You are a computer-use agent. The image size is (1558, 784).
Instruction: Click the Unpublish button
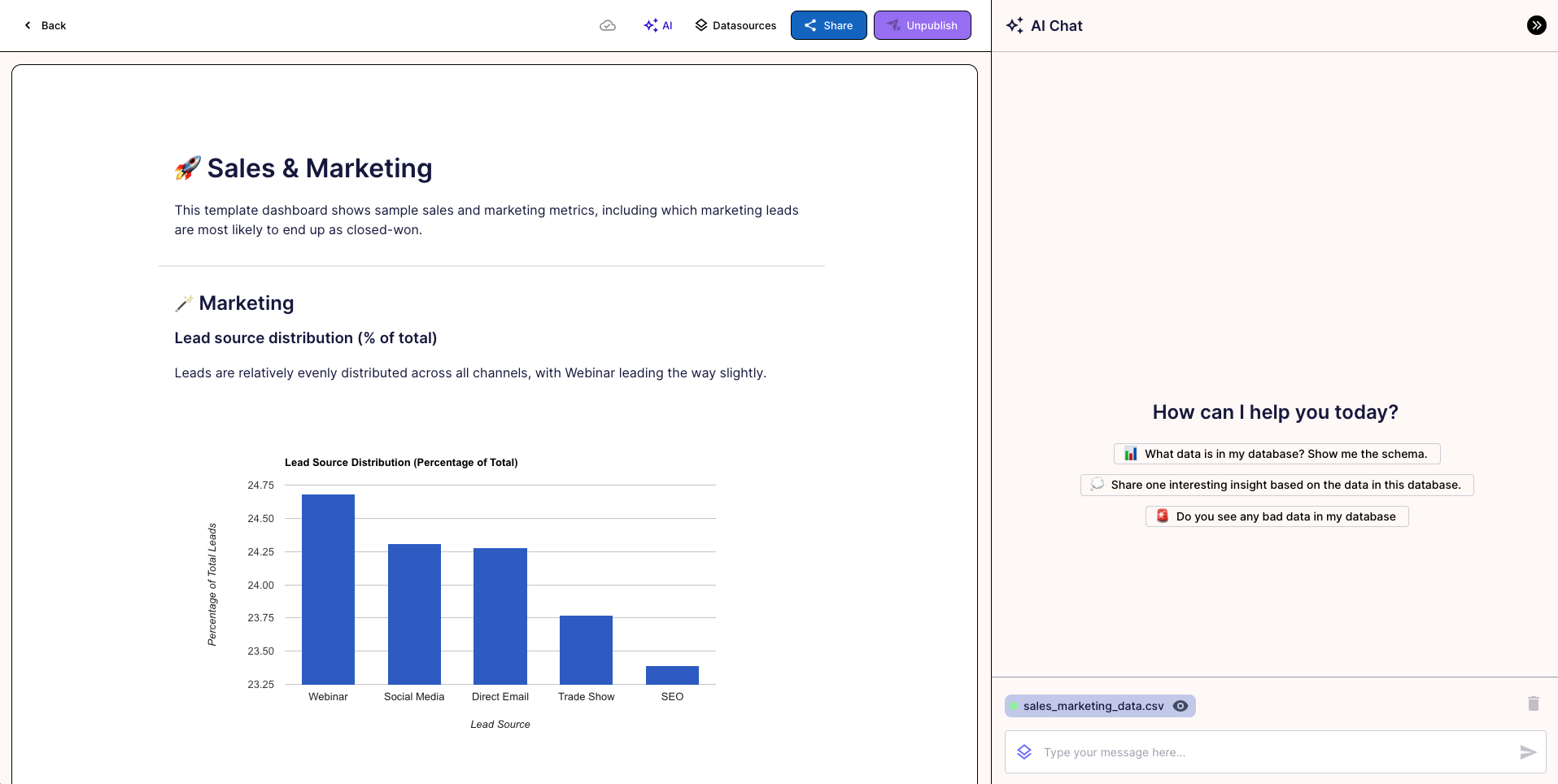[x=922, y=25]
